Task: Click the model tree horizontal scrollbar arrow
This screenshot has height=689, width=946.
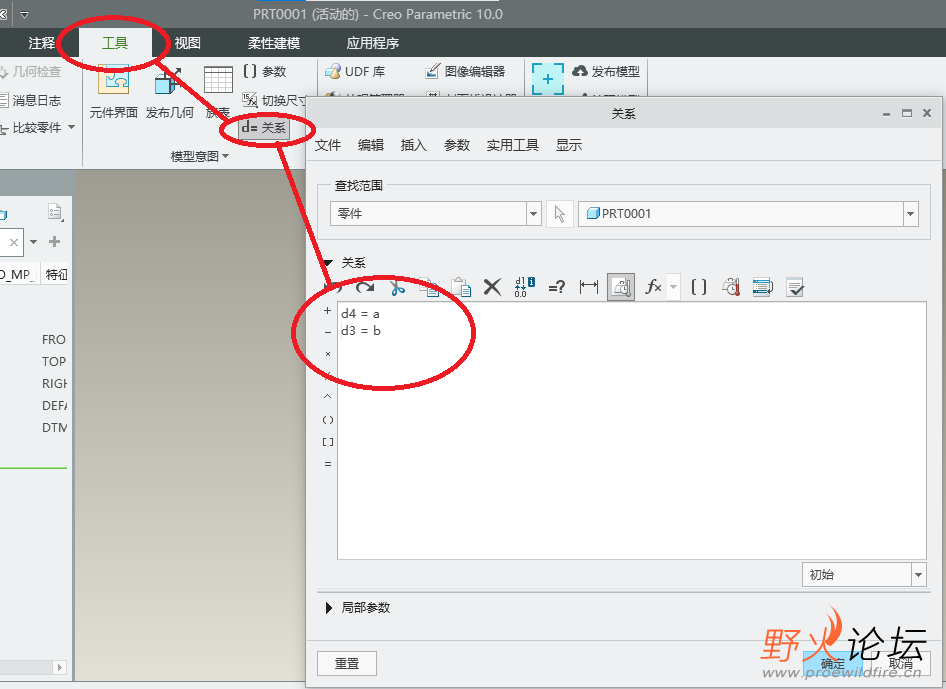Action: pos(59,667)
